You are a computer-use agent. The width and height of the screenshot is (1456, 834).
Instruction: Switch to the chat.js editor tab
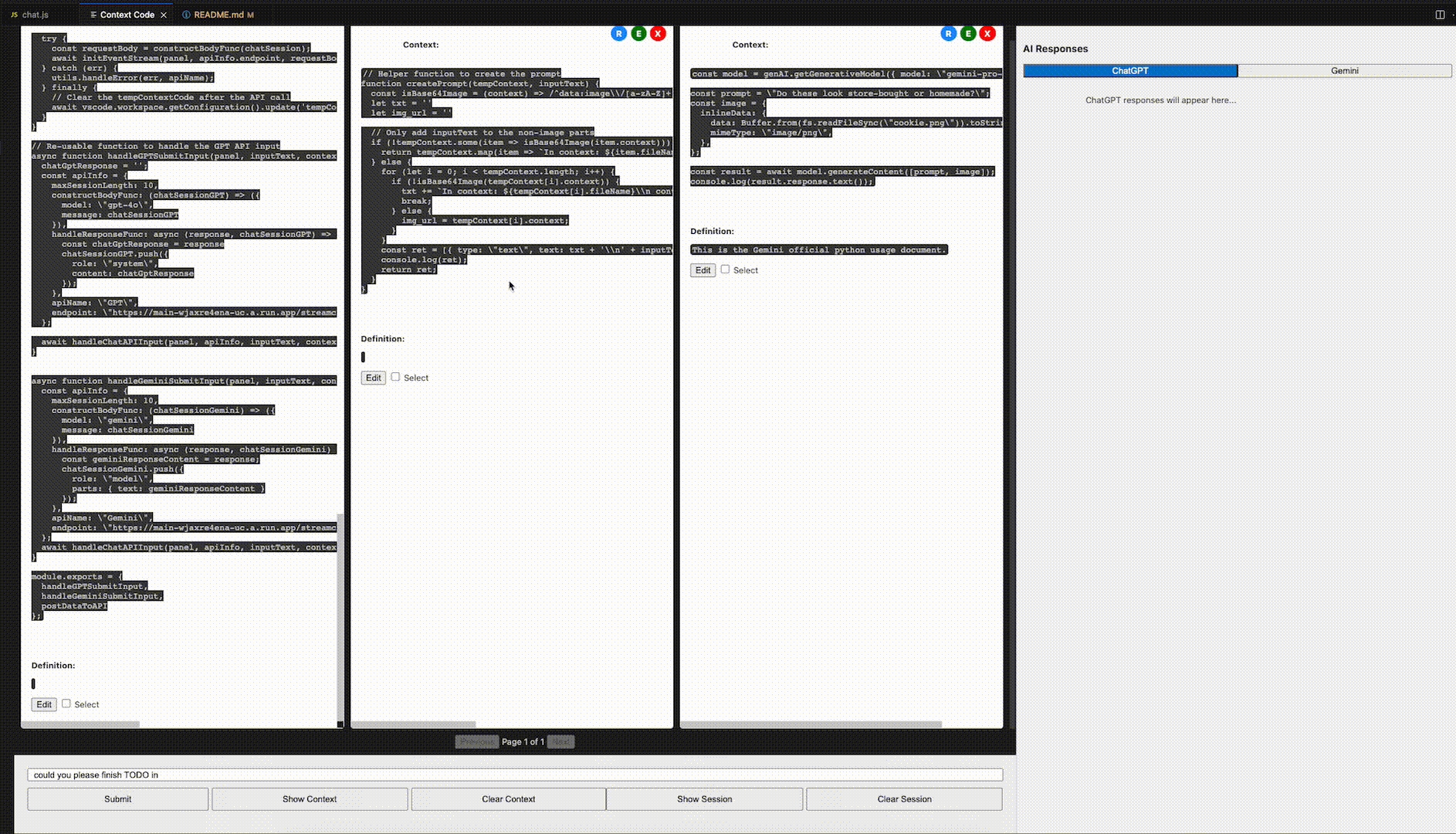35,15
